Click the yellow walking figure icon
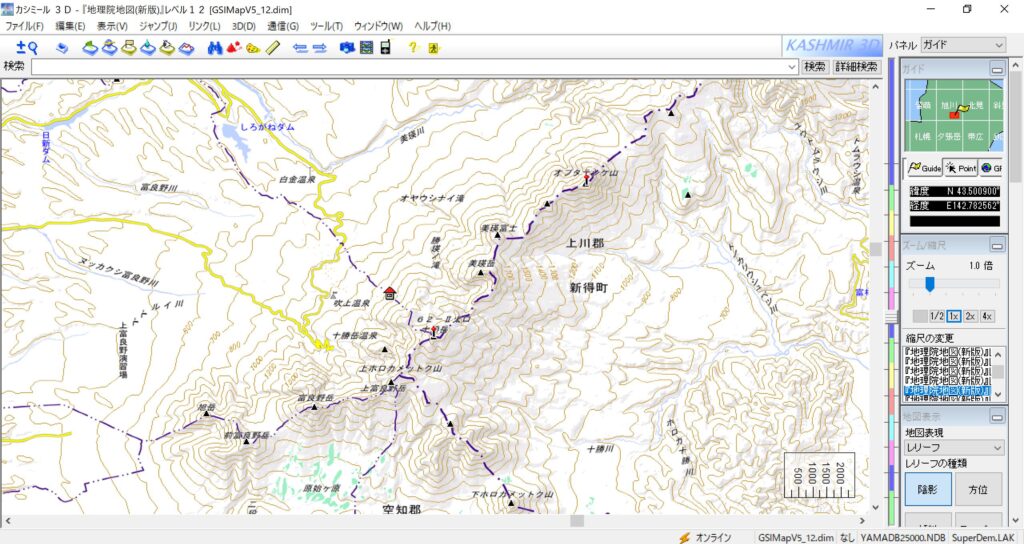This screenshot has height=544, width=1024. pos(433,48)
